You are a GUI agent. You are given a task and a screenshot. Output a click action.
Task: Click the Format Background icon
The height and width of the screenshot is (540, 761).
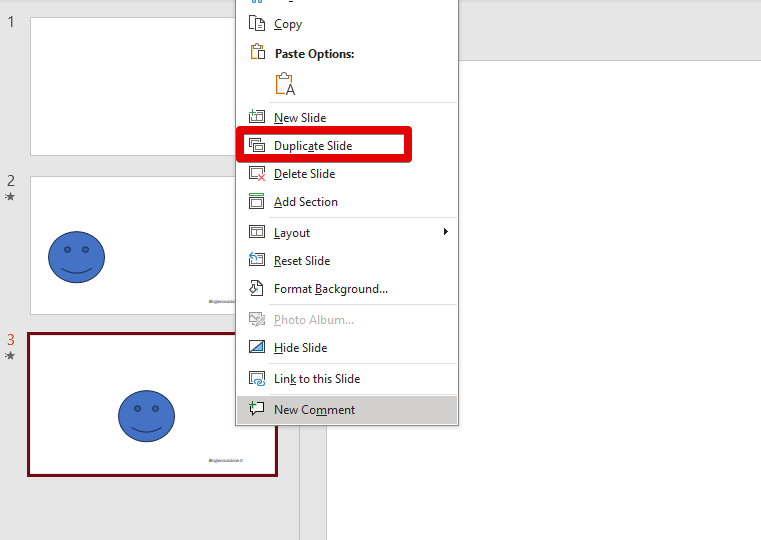point(256,289)
